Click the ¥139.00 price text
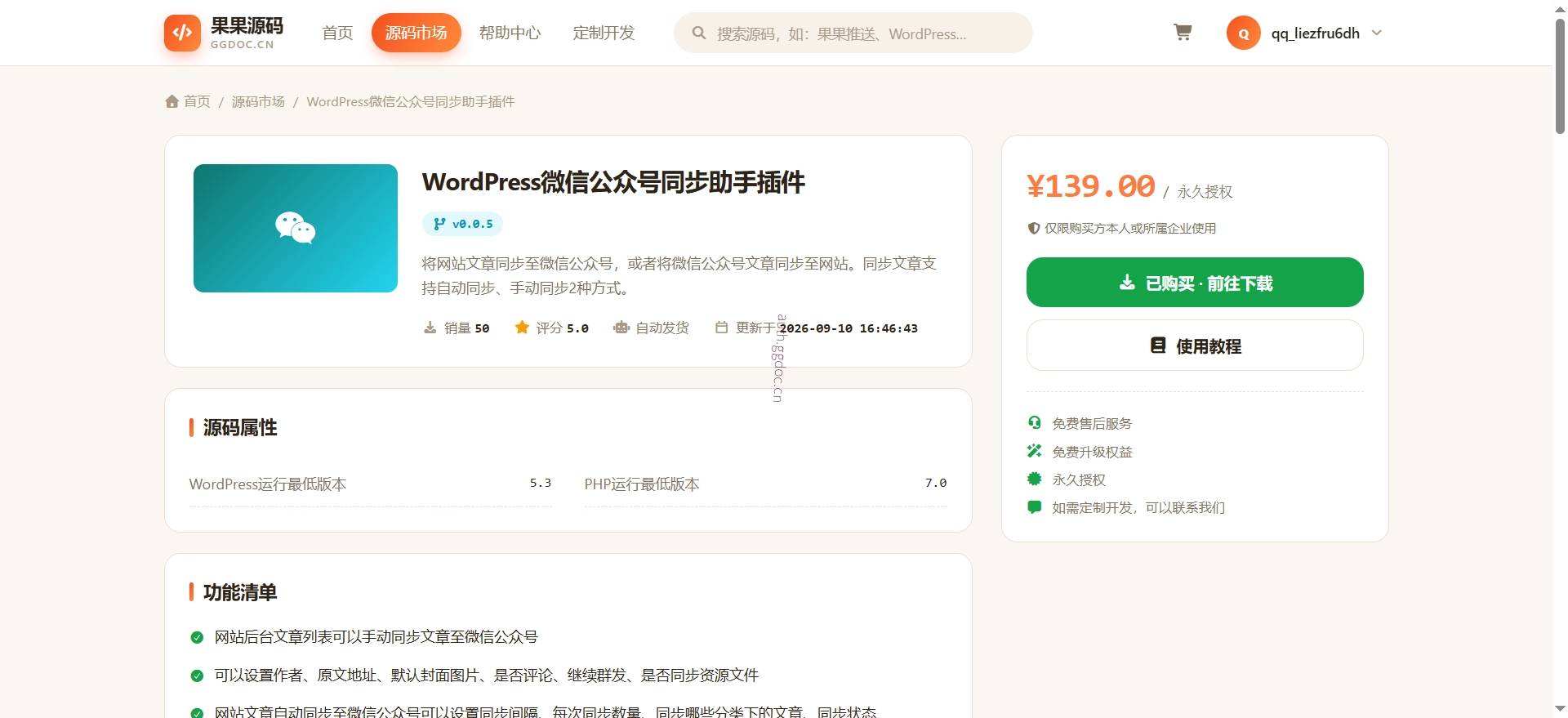The width and height of the screenshot is (1568, 718). pyautogui.click(x=1091, y=186)
